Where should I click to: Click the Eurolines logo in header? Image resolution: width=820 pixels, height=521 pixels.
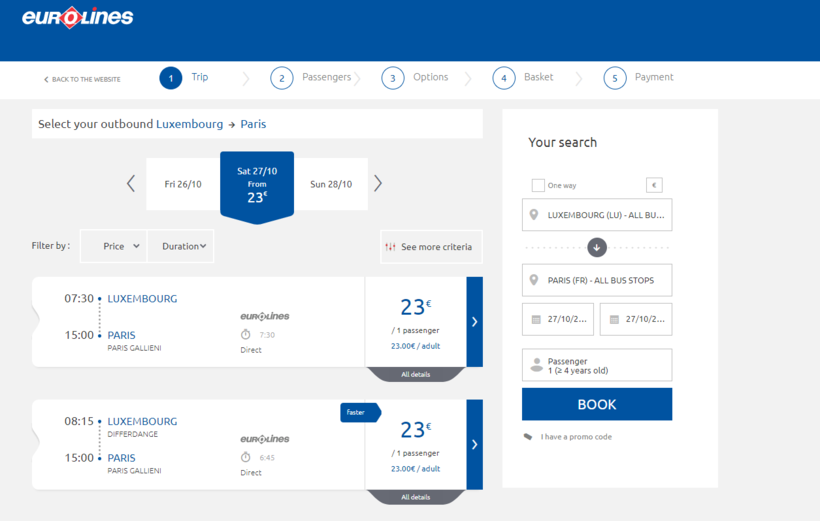78,18
